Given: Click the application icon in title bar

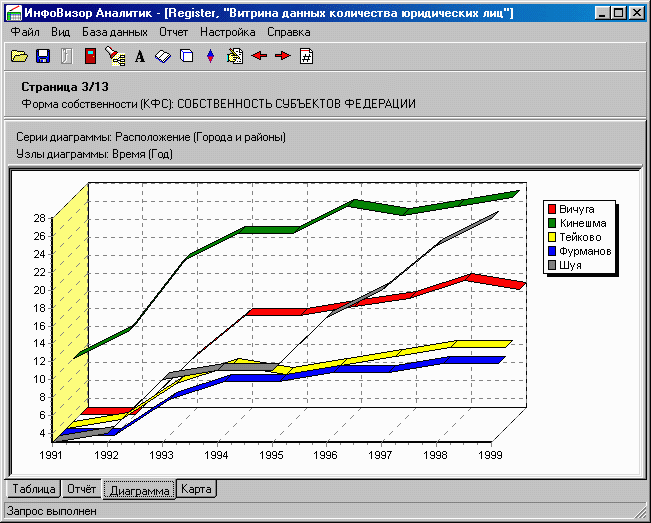Looking at the screenshot, I should coord(14,13).
